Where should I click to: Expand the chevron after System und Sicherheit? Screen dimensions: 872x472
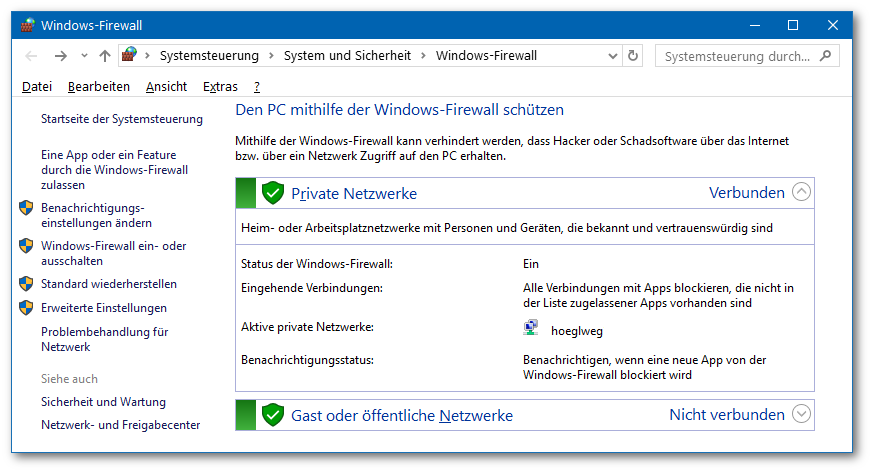(x=423, y=56)
